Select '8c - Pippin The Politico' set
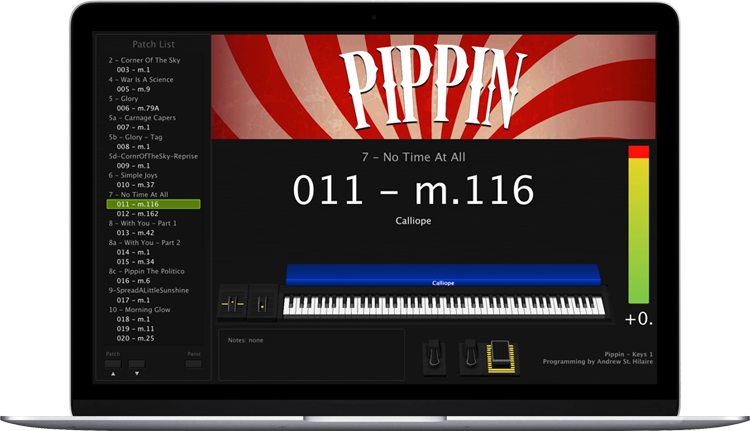The image size is (750, 431). tap(146, 271)
